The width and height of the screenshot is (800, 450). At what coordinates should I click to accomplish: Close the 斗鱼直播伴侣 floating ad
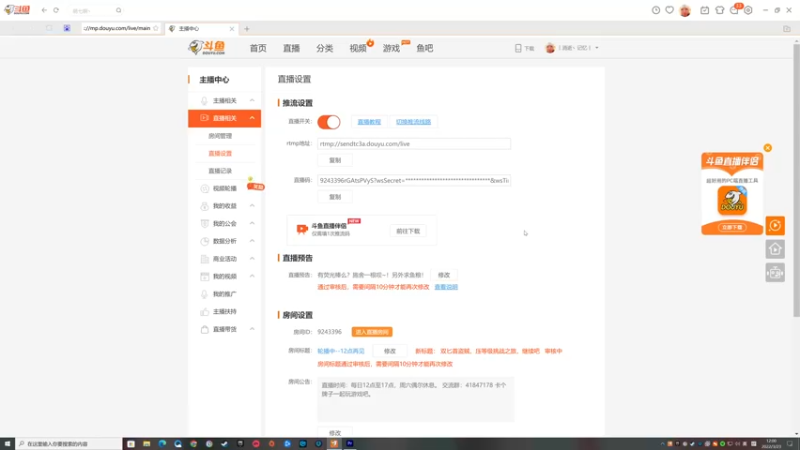click(x=767, y=148)
